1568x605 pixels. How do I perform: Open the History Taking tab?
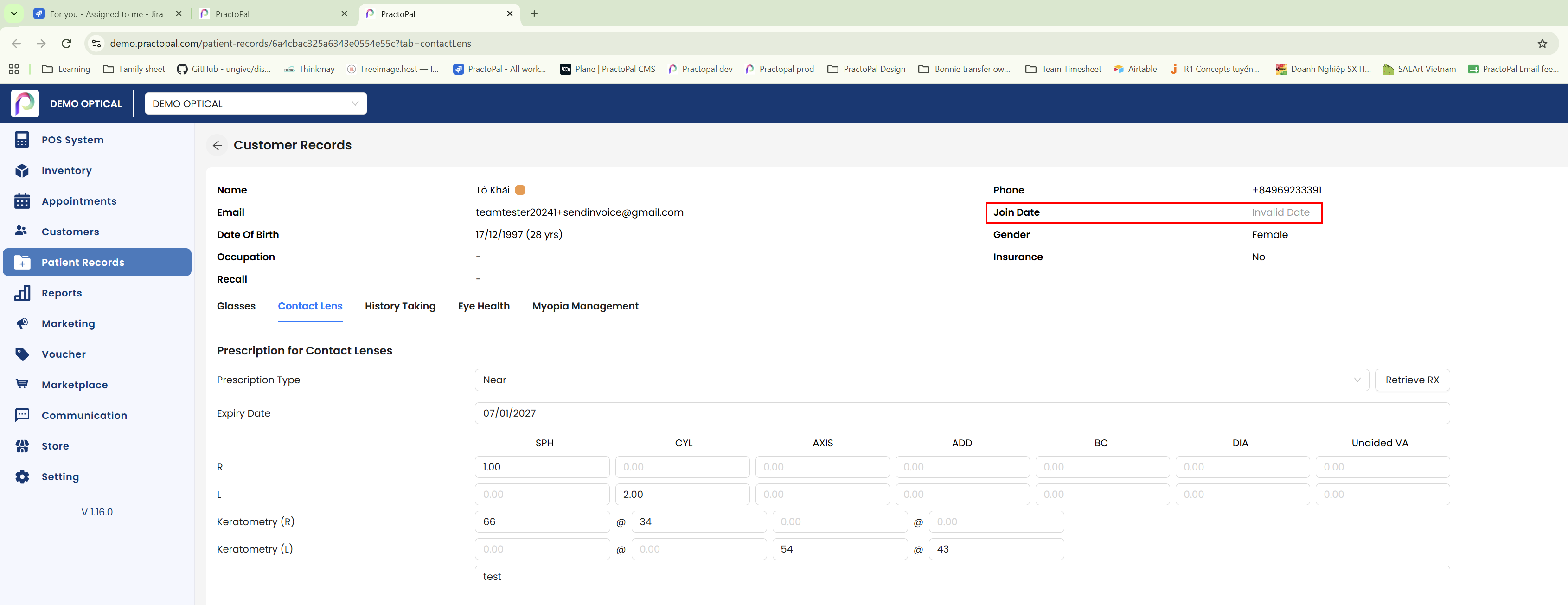[x=400, y=306]
